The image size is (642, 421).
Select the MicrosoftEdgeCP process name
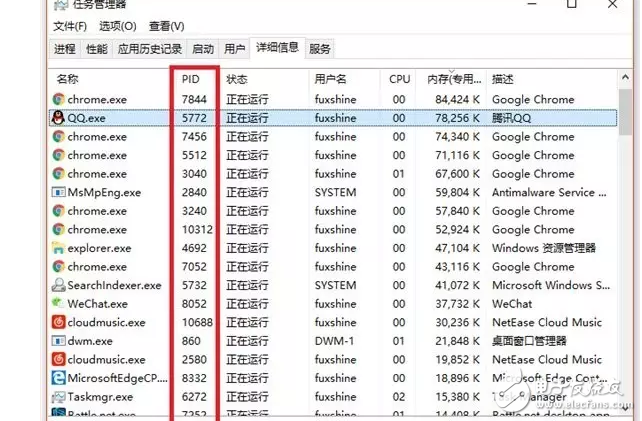pos(118,378)
